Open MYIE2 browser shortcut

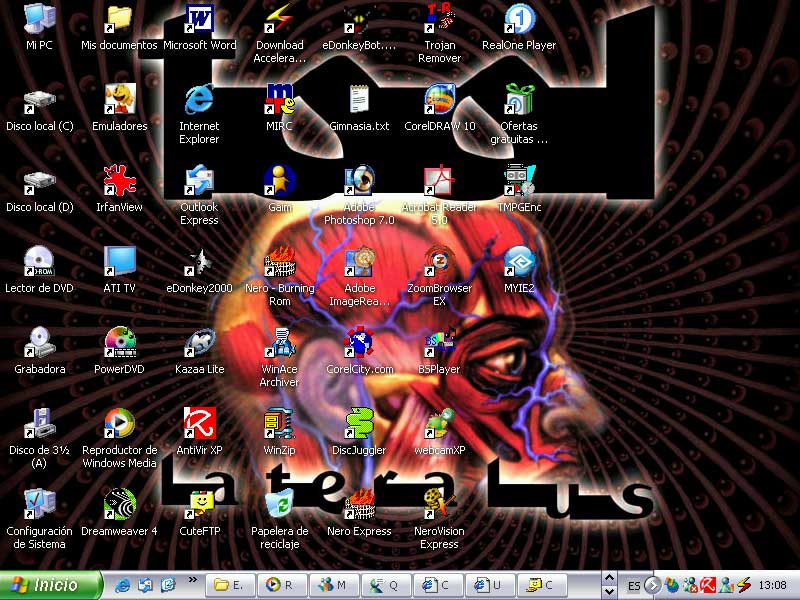[519, 262]
